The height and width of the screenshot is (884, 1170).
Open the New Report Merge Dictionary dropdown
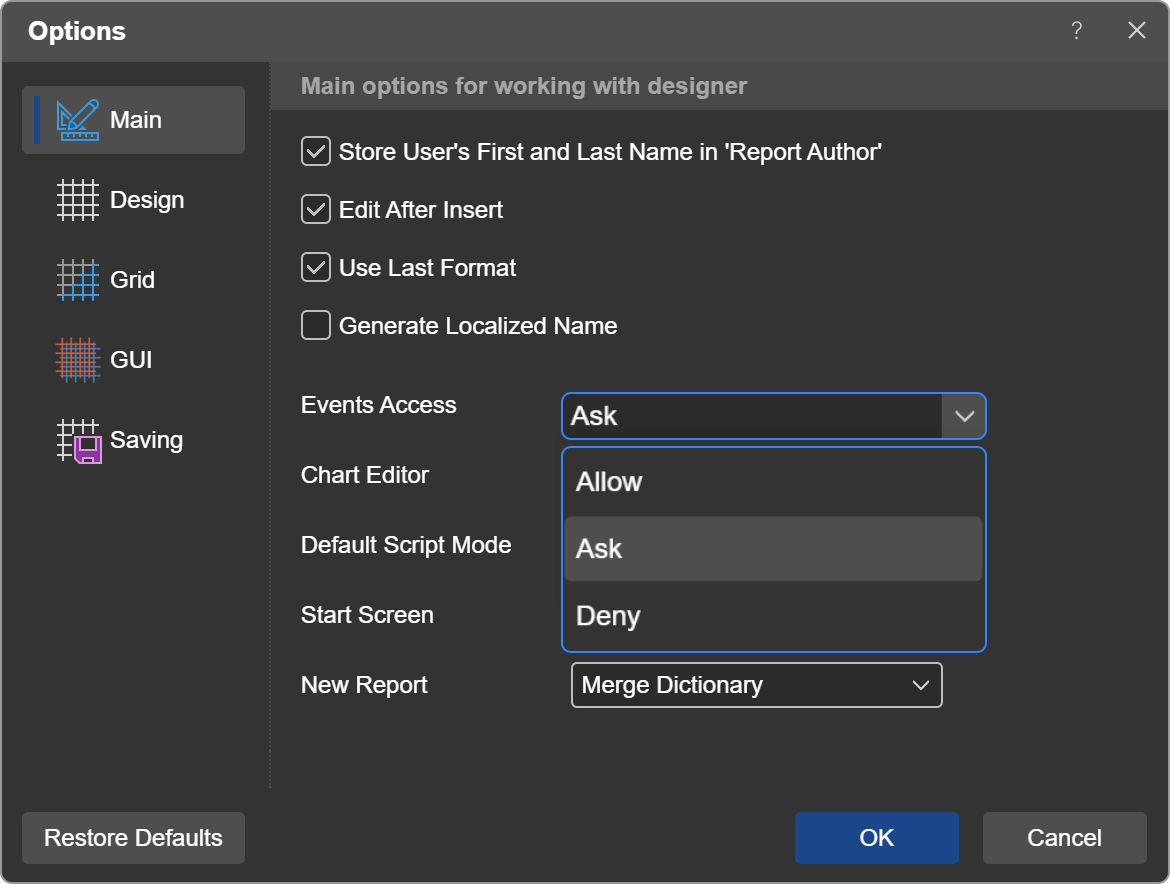756,685
